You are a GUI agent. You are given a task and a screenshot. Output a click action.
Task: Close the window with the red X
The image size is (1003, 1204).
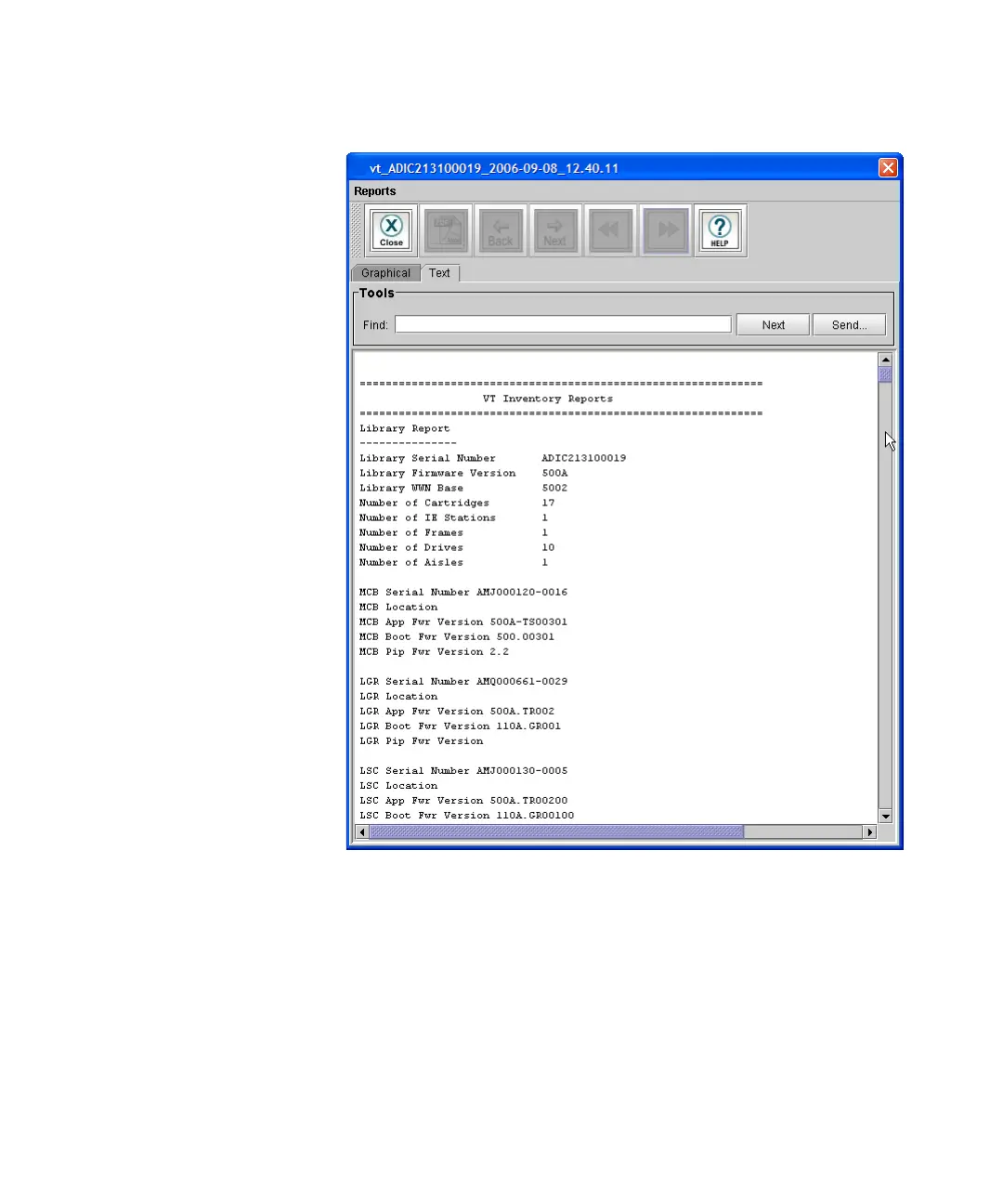tap(888, 167)
